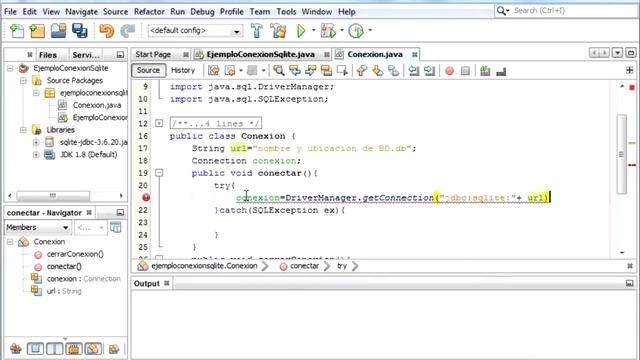
Task: Click Stop Macro Recording icon
Action: click(x=465, y=71)
